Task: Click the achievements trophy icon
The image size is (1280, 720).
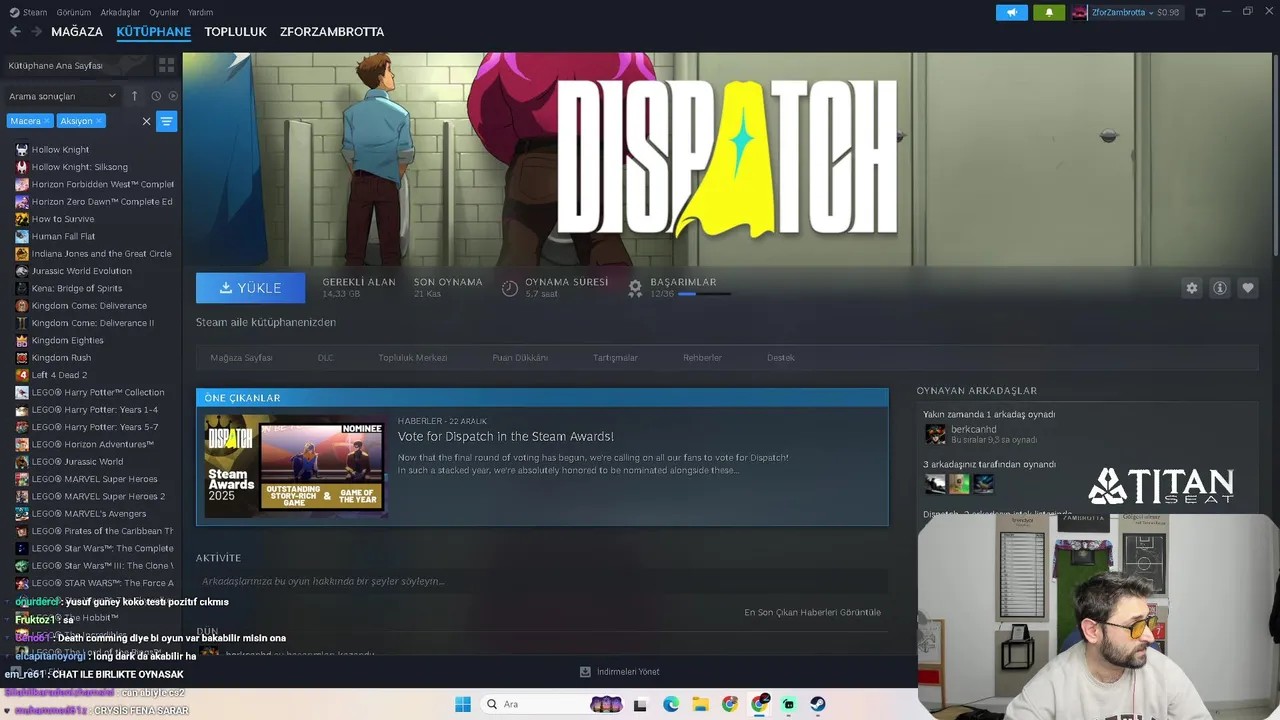Action: tap(635, 288)
